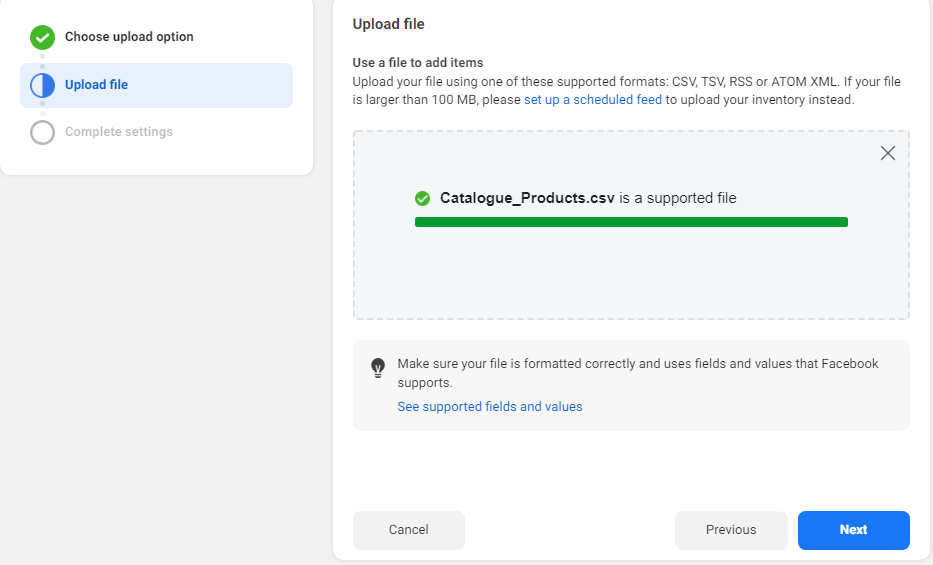Click the lightbulb tip icon

coord(378,367)
